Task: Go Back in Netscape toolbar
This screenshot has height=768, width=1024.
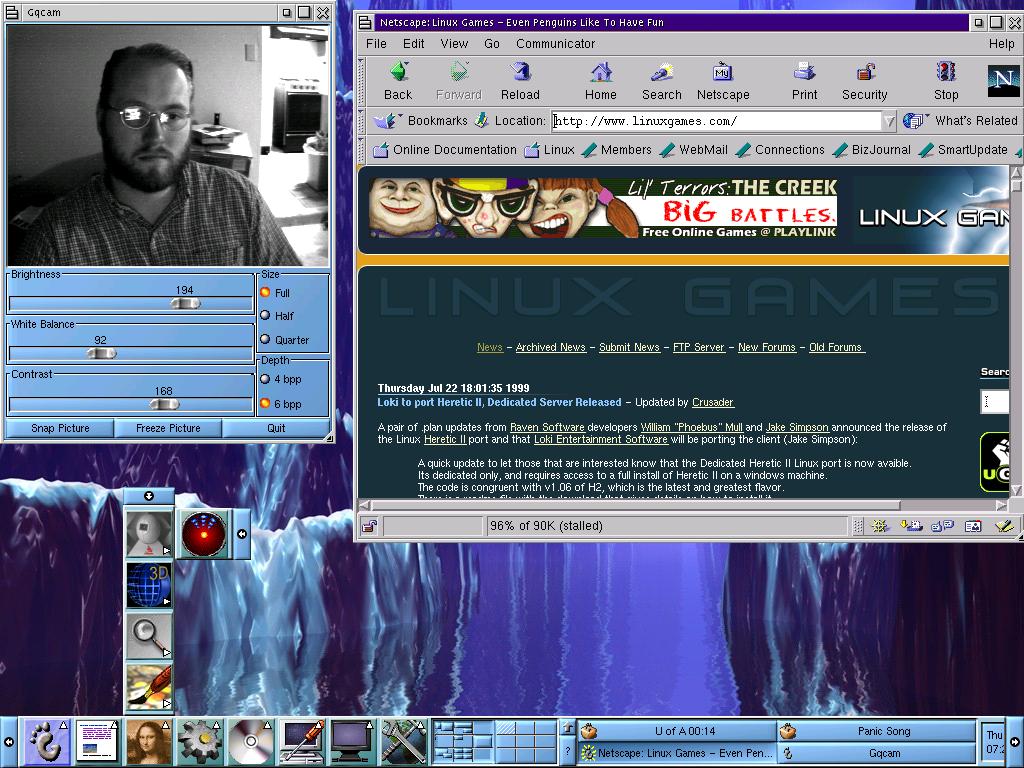Action: point(398,81)
